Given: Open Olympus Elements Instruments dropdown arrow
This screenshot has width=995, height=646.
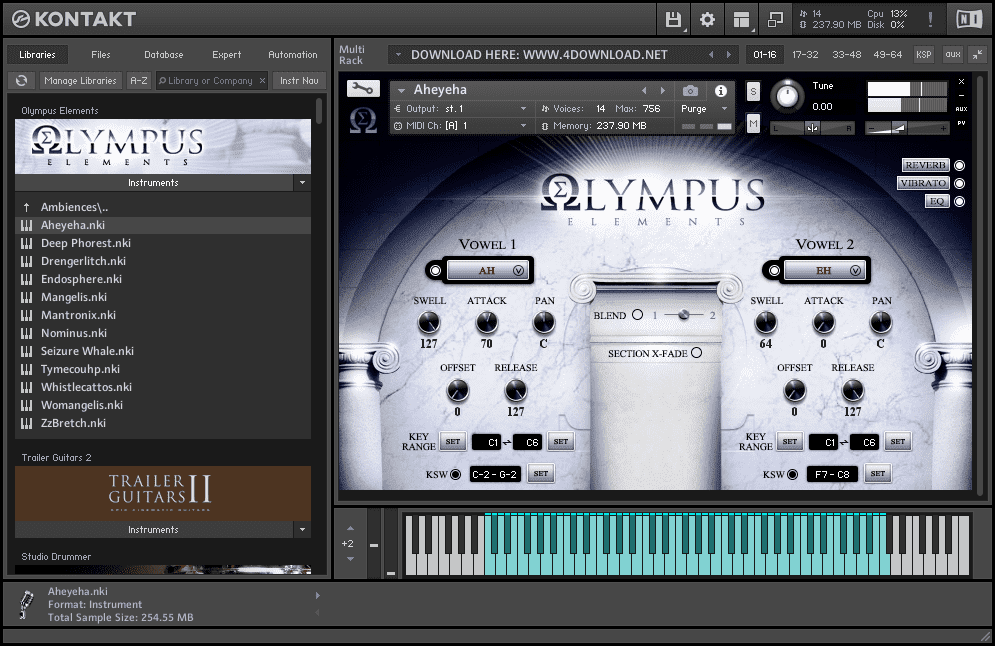Looking at the screenshot, I should pos(302,183).
